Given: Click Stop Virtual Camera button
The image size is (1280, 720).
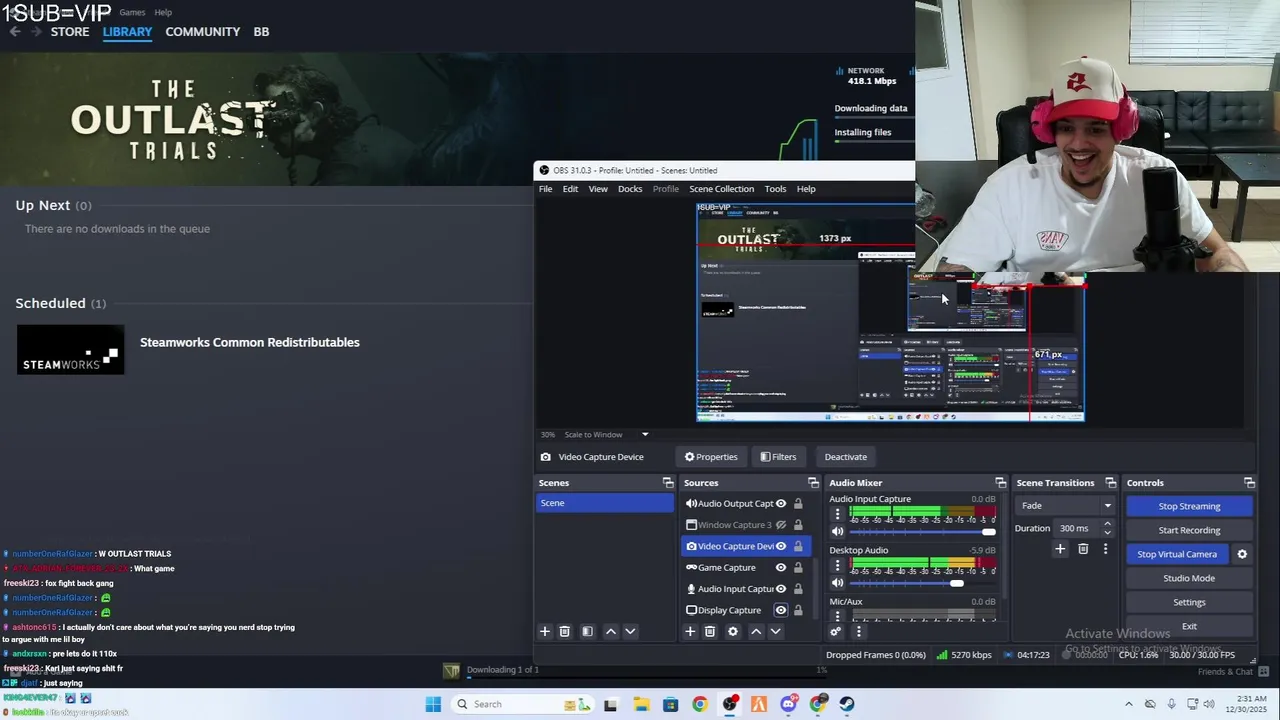Looking at the screenshot, I should pos(1177,554).
